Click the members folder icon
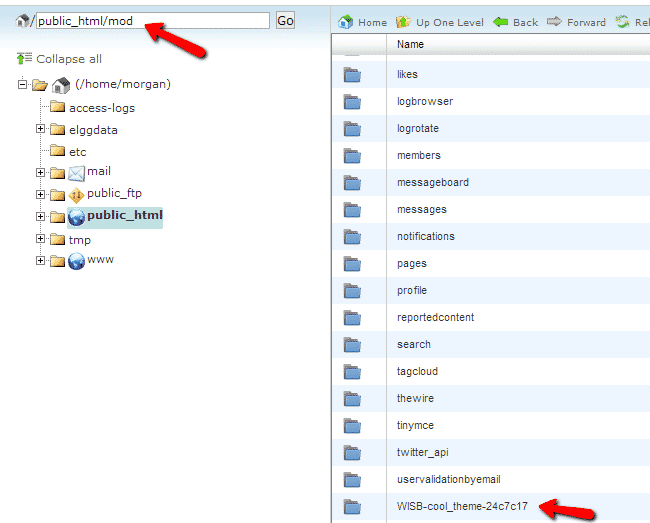The image size is (650, 523). 352,156
